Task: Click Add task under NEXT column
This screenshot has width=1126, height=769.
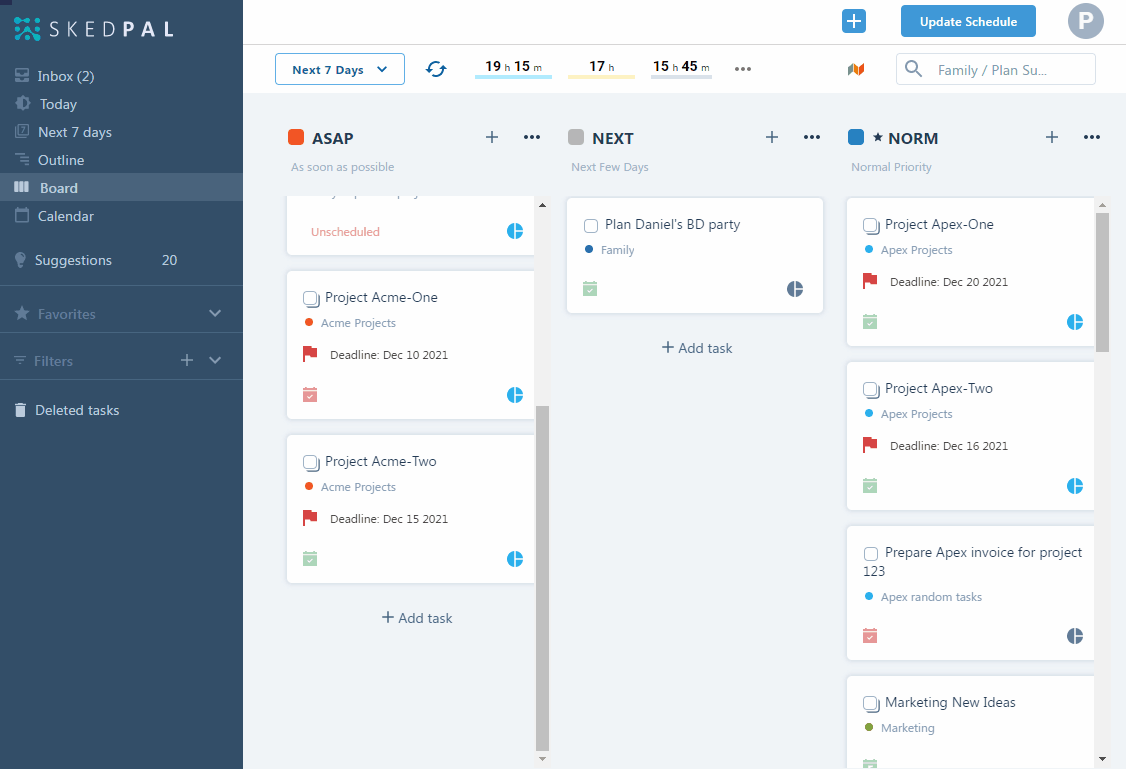Action: [x=697, y=348]
